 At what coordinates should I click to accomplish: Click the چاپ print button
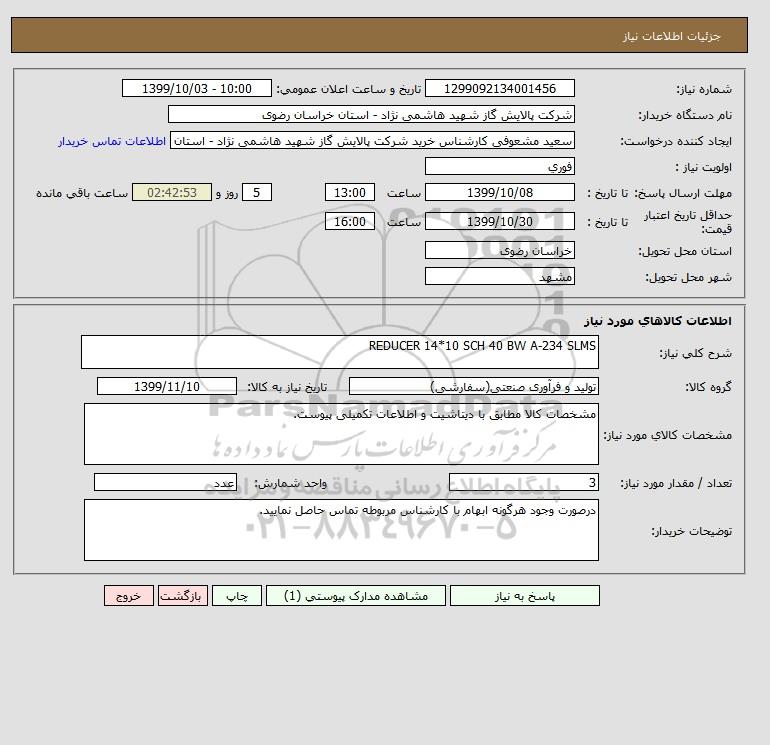click(x=237, y=595)
